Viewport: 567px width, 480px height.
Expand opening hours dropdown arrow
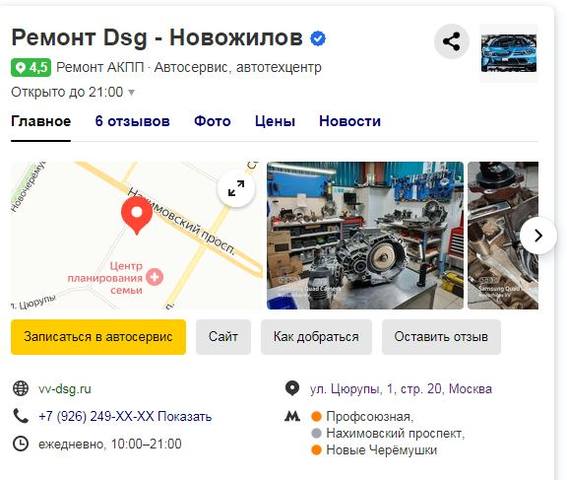(x=132, y=93)
